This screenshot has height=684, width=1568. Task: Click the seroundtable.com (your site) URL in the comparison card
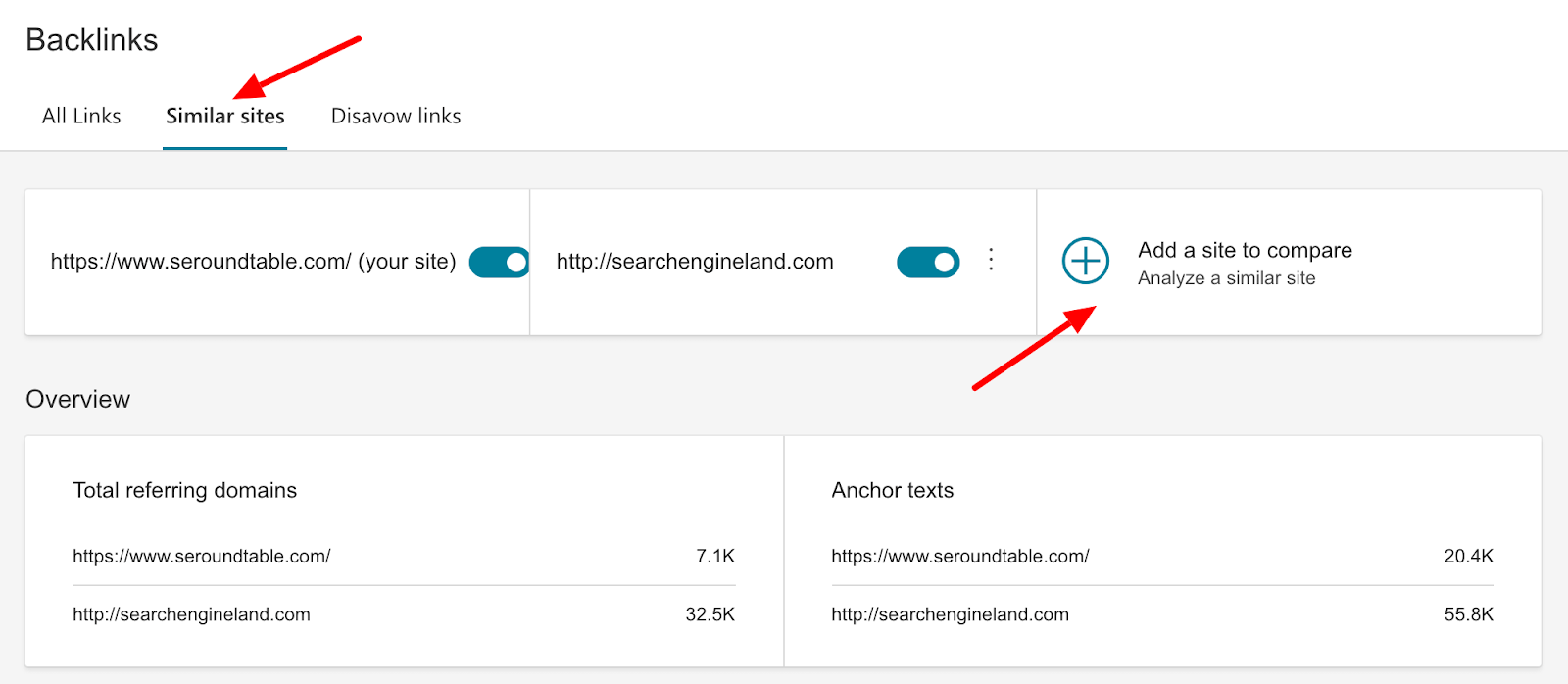tap(253, 262)
